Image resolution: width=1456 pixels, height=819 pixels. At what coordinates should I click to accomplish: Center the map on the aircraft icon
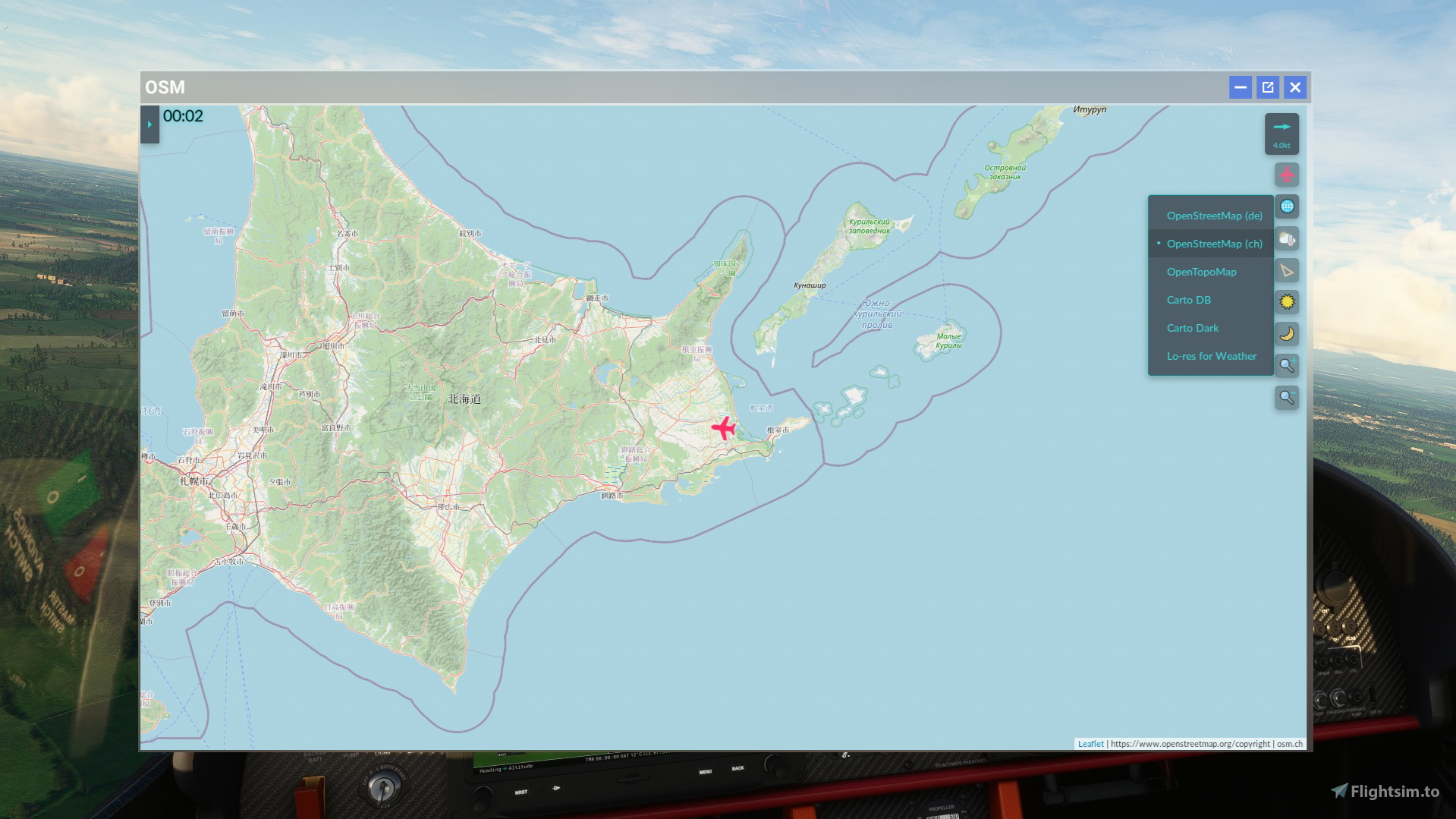(x=1288, y=174)
